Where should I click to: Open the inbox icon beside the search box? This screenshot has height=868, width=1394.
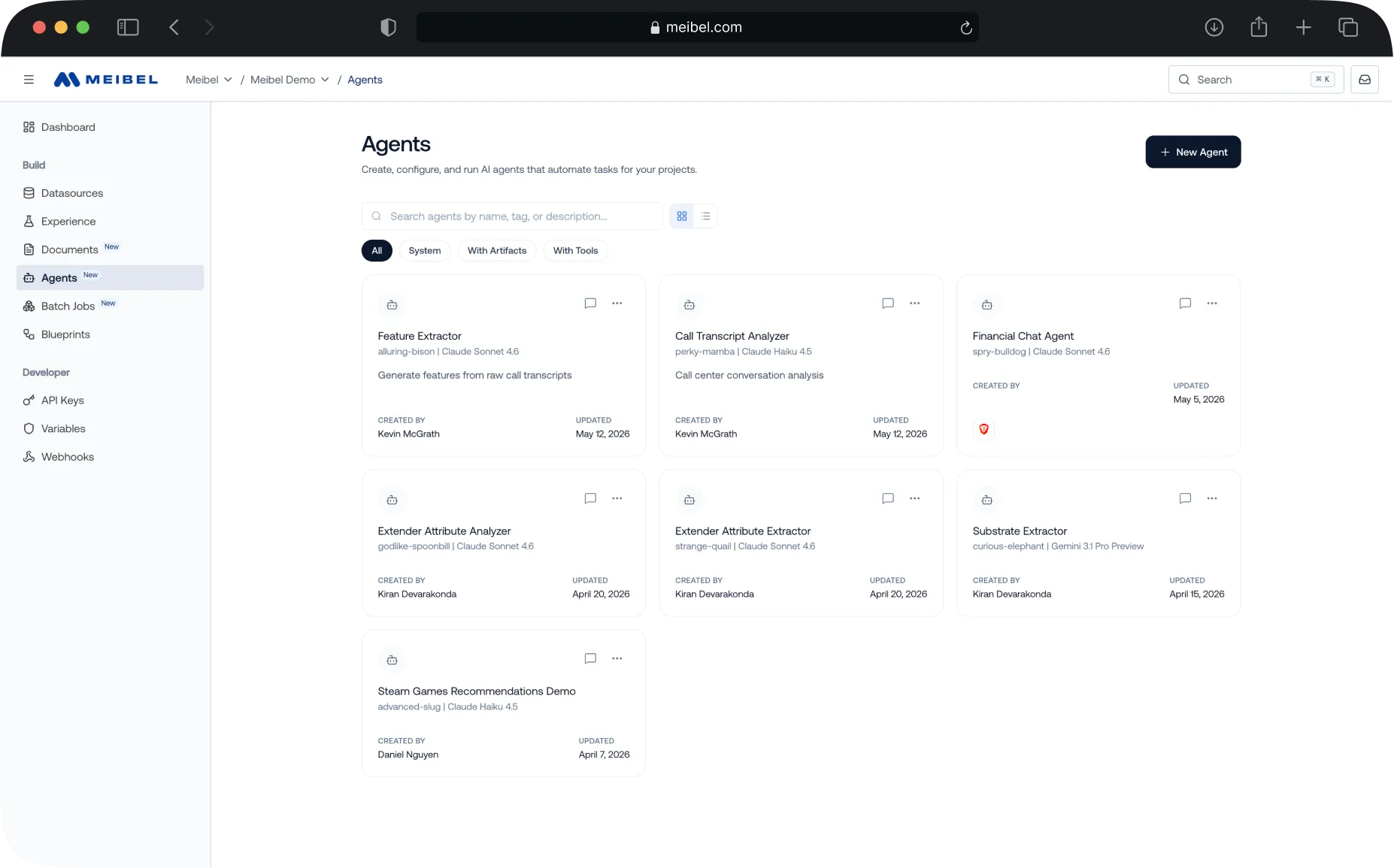click(1365, 80)
